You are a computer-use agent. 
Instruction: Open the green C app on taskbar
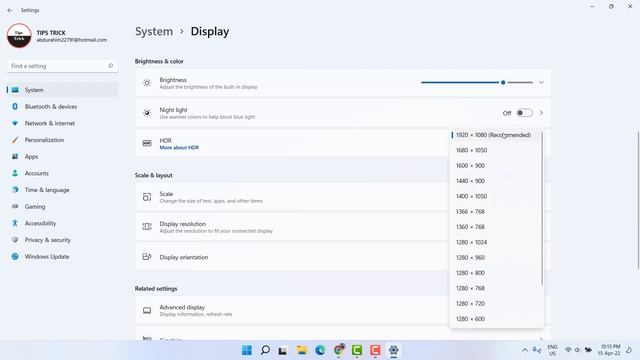coord(357,350)
